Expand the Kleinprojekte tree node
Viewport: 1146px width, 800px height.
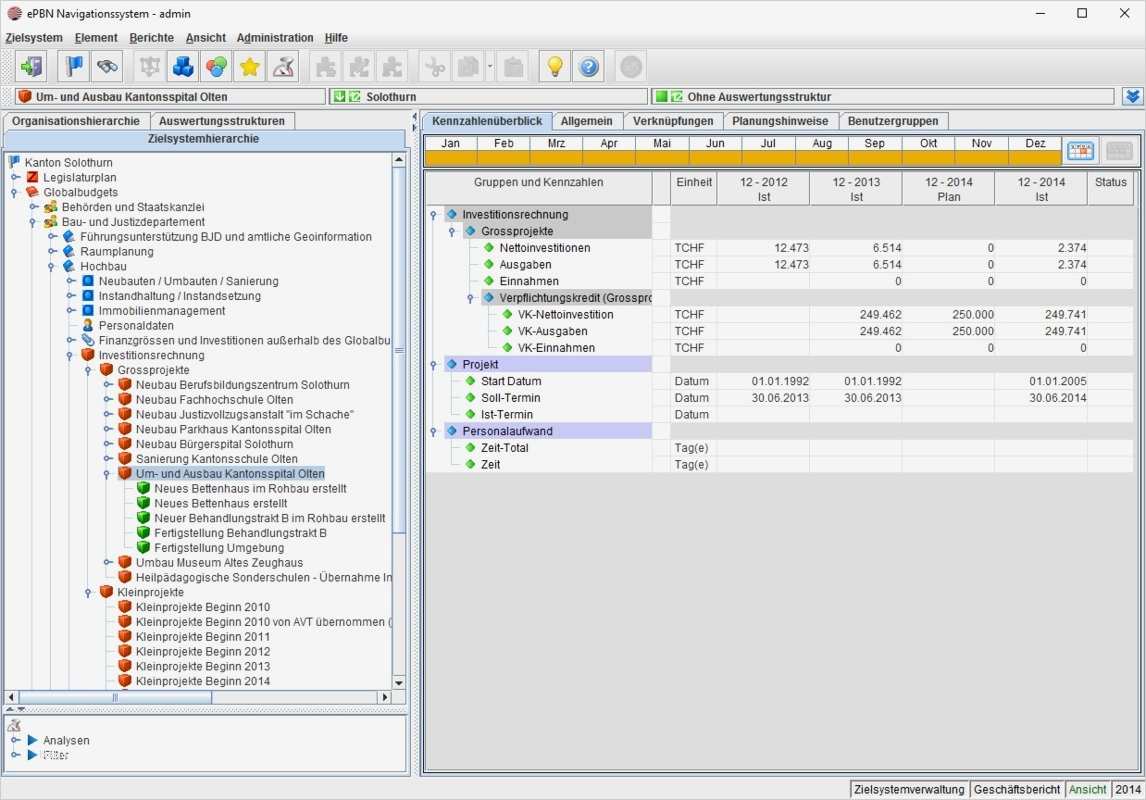(89, 592)
